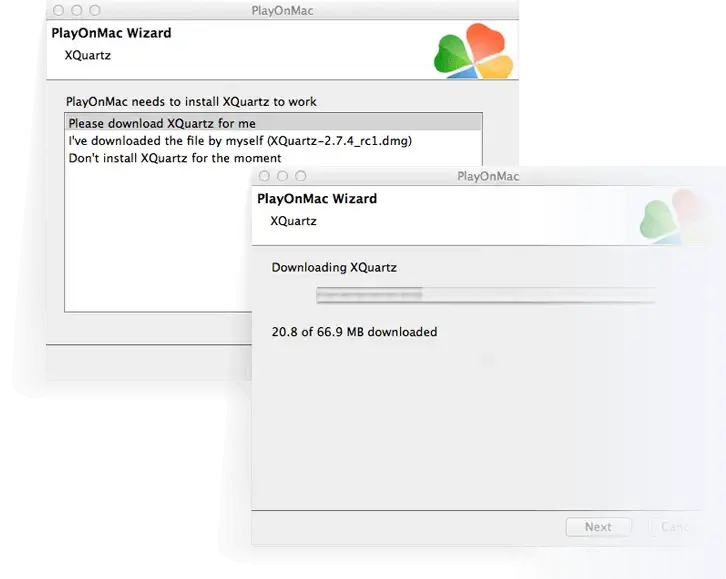The height and width of the screenshot is (579, 726).
Task: Click the front window's PlayOnMac title bar
Action: pyautogui.click(x=488, y=176)
